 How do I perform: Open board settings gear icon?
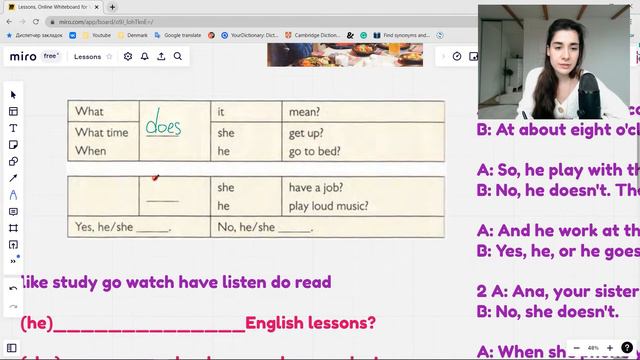point(128,56)
